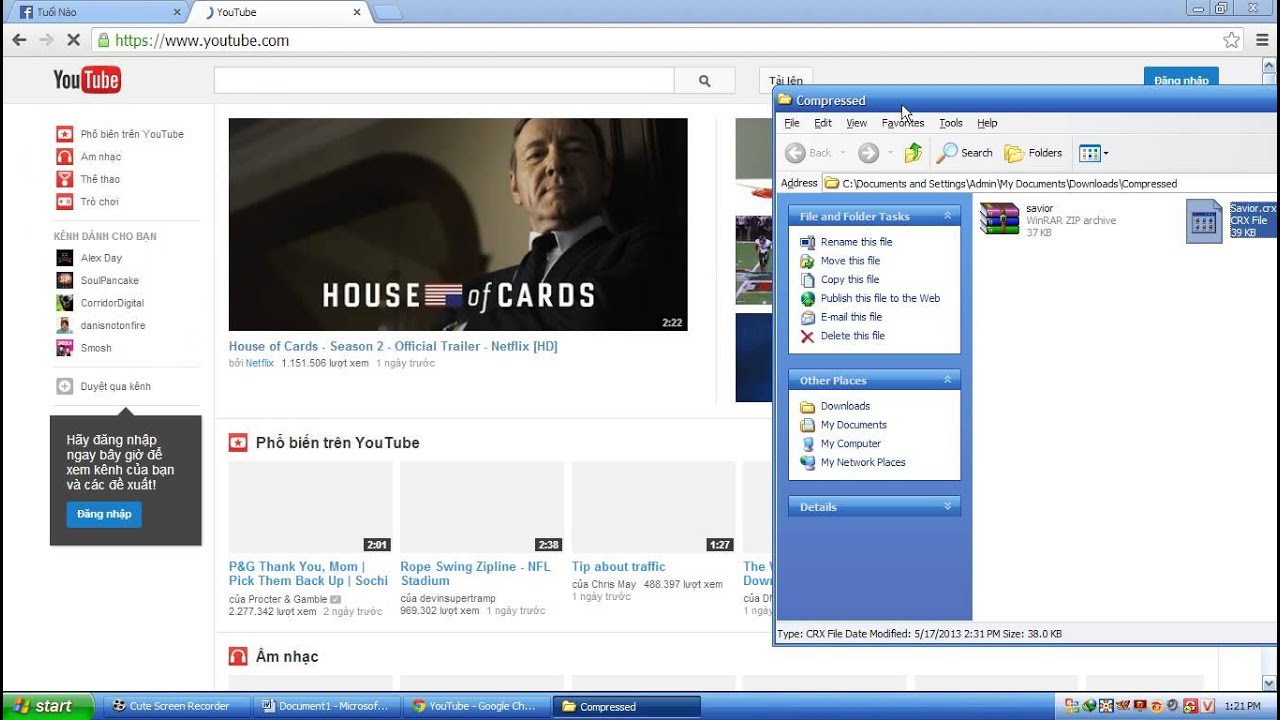The image size is (1280, 720).
Task: Click the YouTube logo in the page header
Action: 87,80
